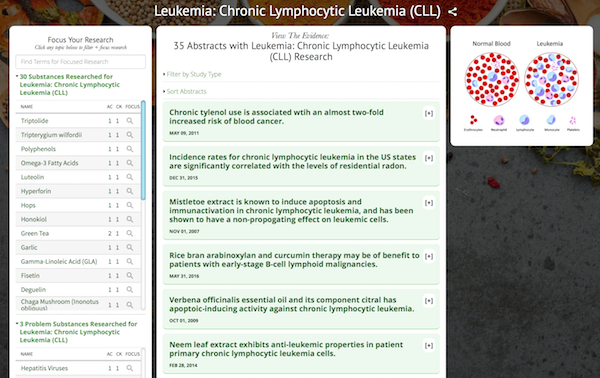Focus research on Green Tea via magnifier

click(130, 233)
